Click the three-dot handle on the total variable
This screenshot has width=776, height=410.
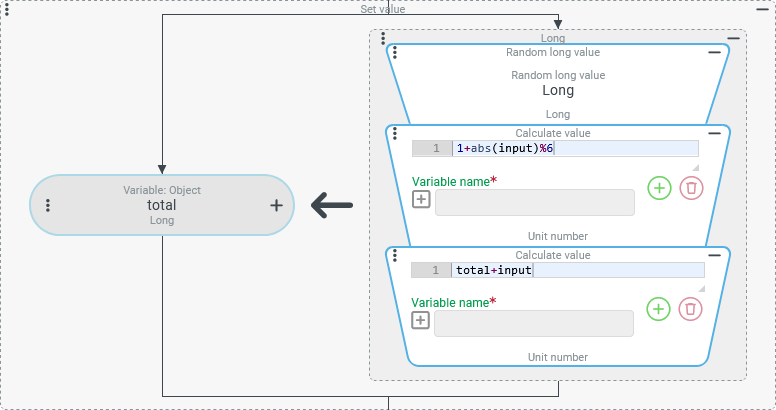(x=48, y=206)
